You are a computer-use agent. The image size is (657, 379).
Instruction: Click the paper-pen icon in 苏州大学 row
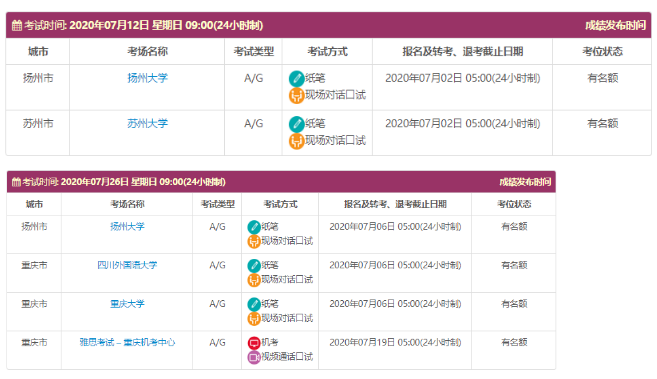point(296,124)
